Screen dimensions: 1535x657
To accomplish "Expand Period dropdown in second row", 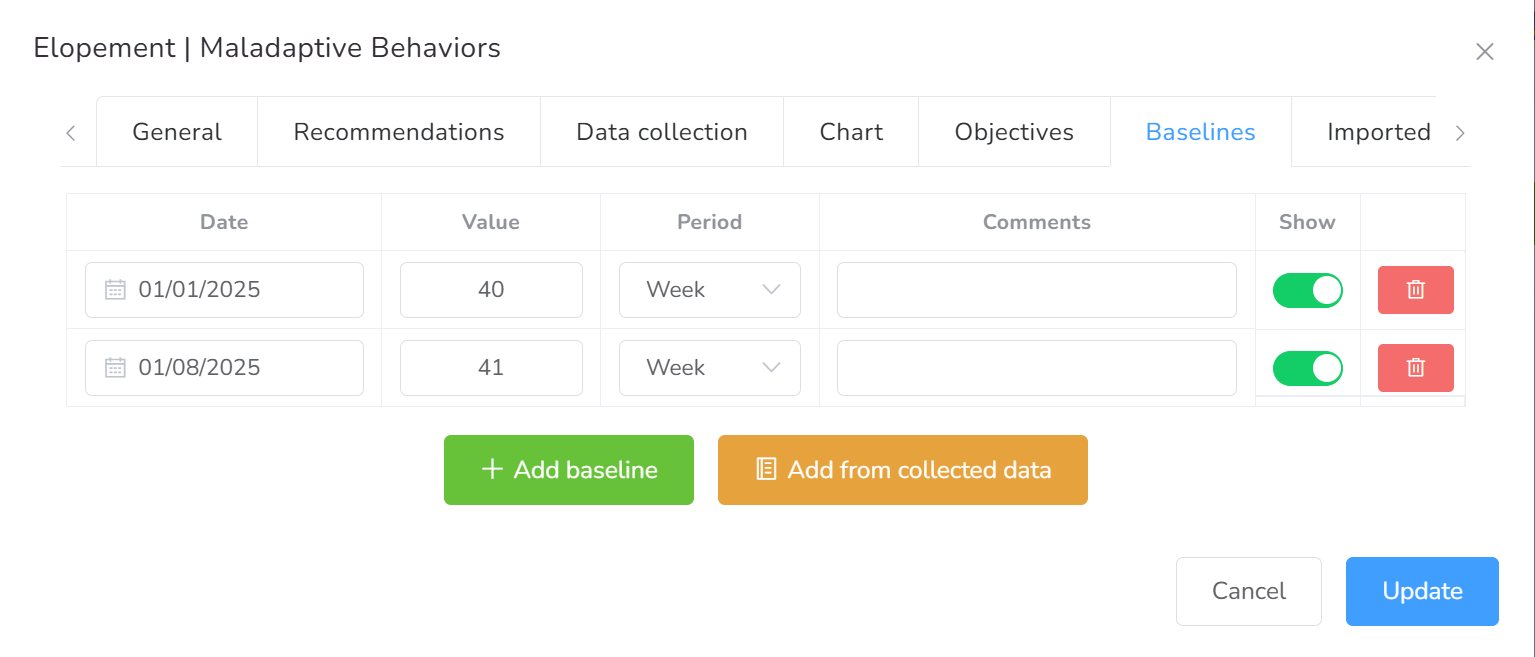I will 710,368.
